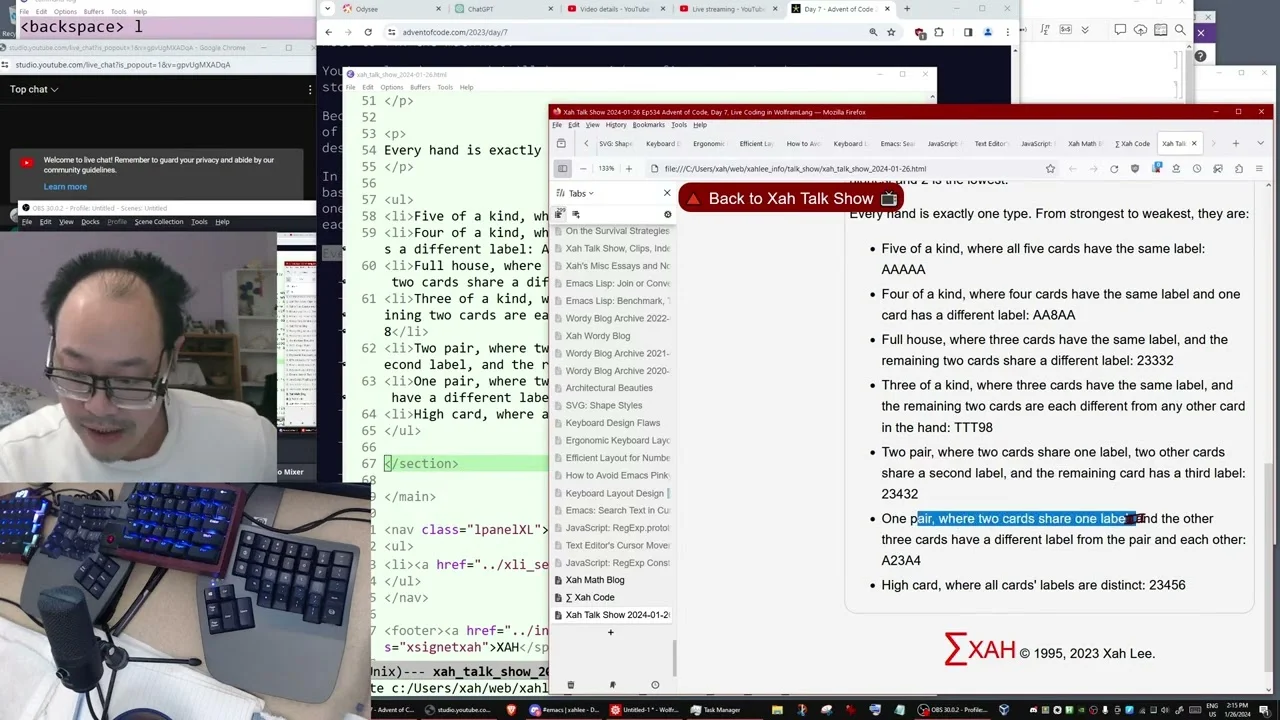Open Xah Math Blog in sidebar
1280x720 pixels.
612,580
